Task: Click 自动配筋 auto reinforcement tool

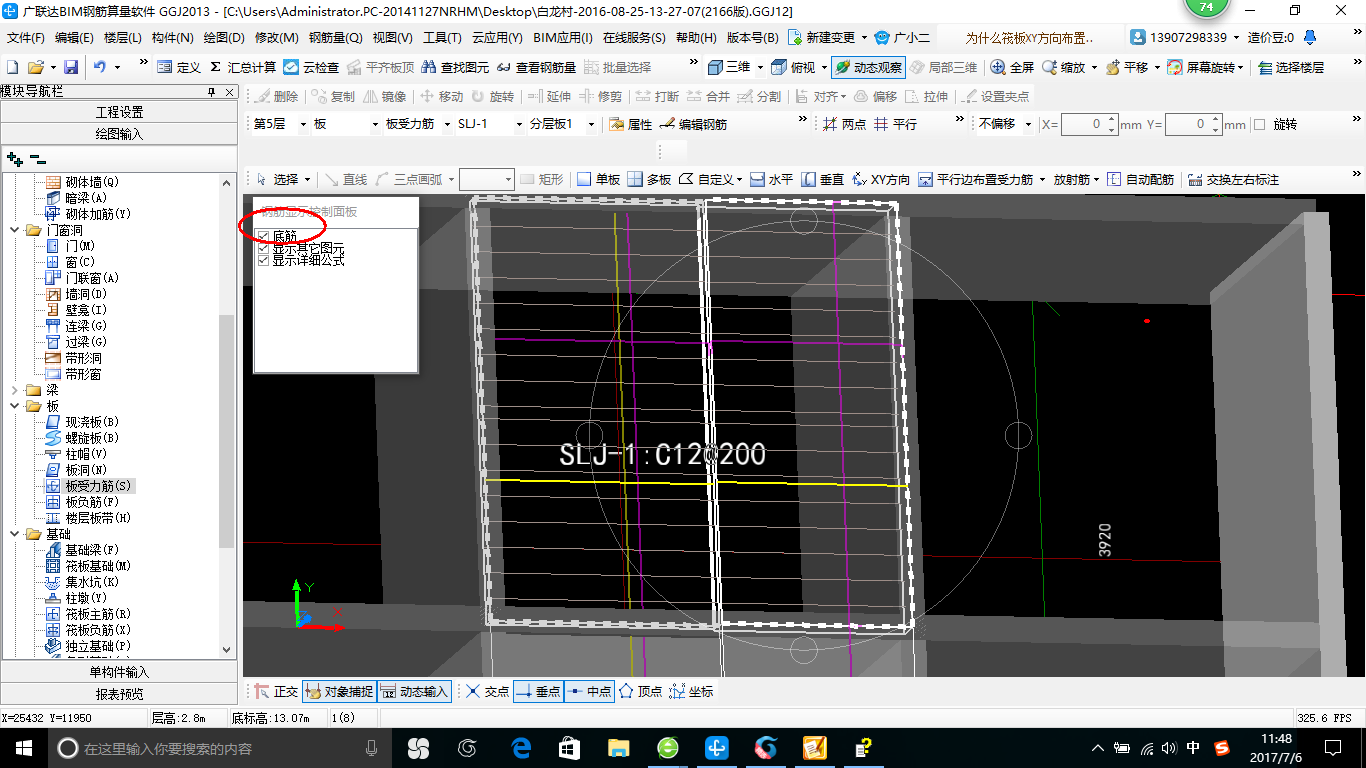Action: click(x=1141, y=180)
